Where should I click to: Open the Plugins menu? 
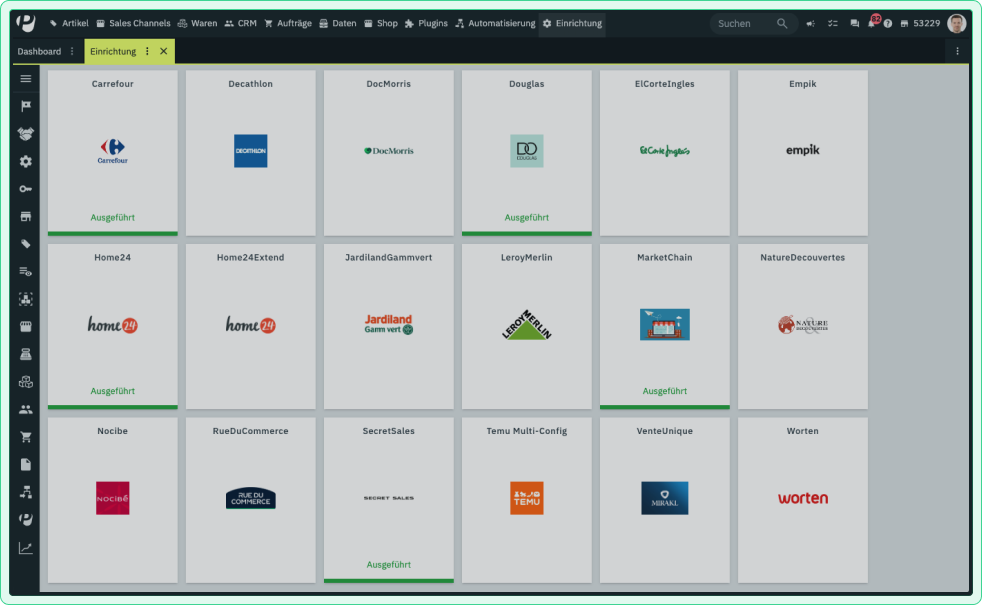click(426, 24)
